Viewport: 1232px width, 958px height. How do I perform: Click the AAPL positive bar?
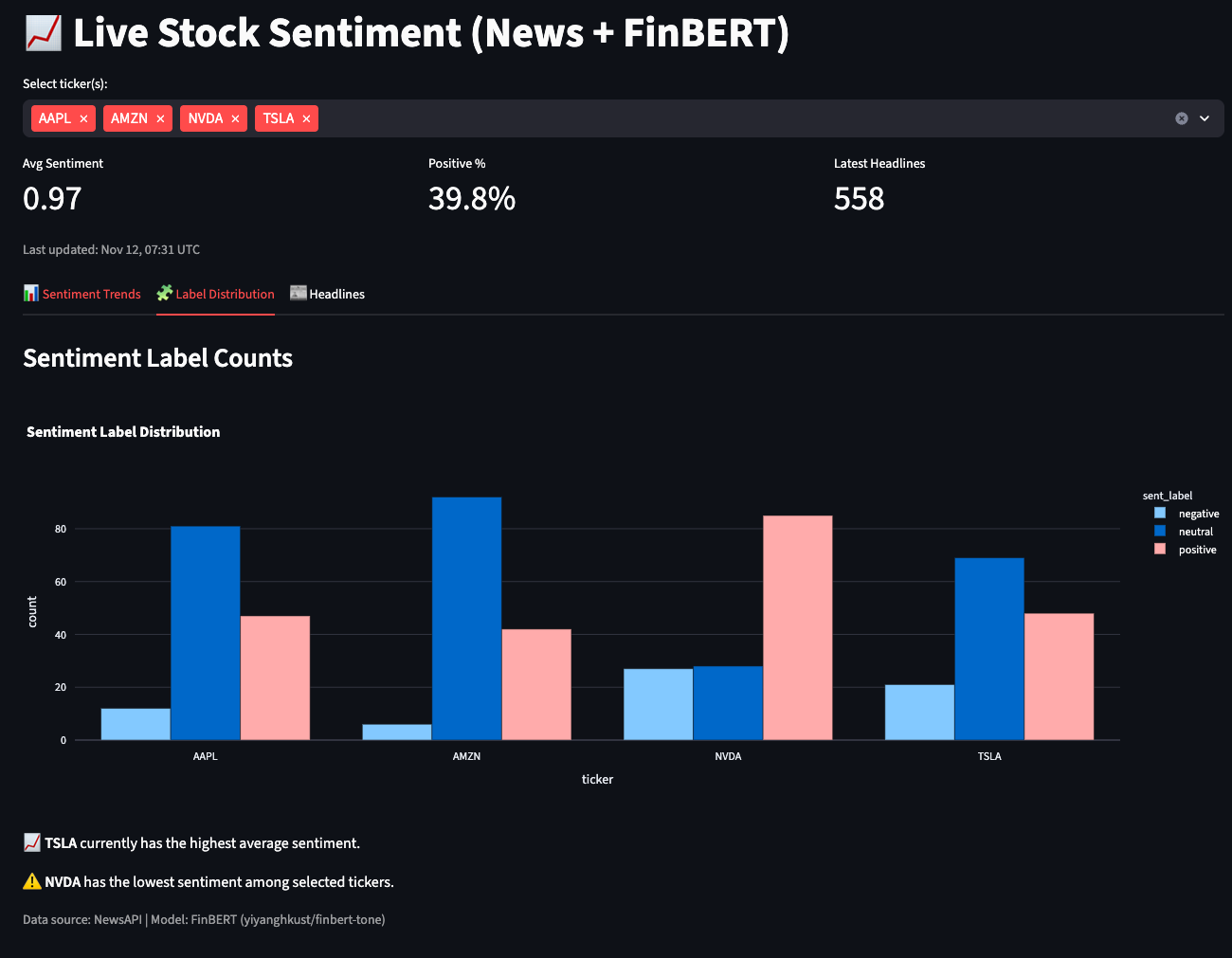(x=275, y=678)
